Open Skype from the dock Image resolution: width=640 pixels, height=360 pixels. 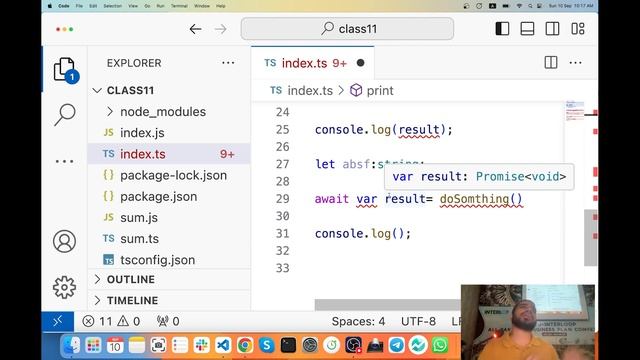(267, 345)
